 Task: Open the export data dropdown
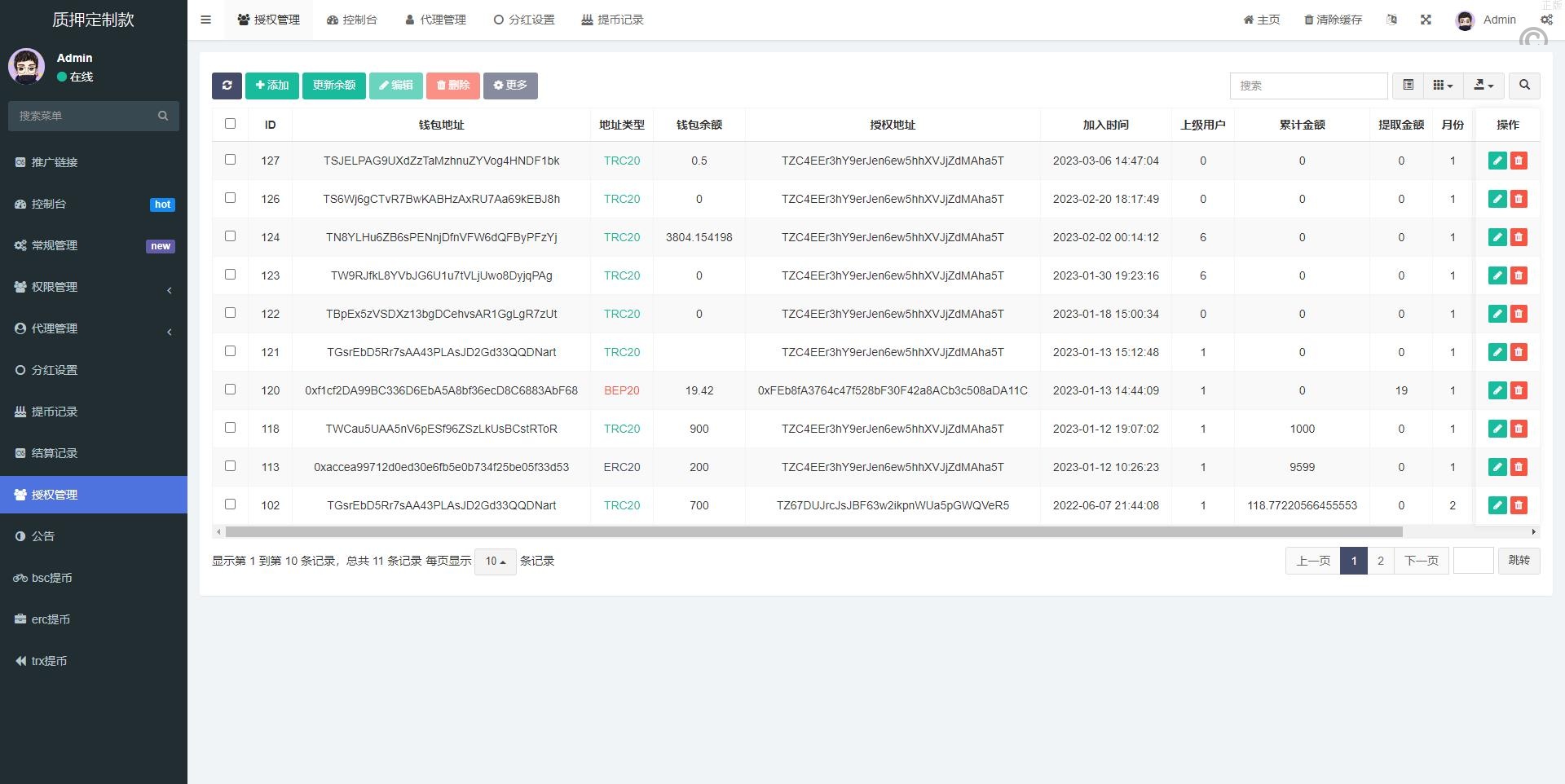1483,86
